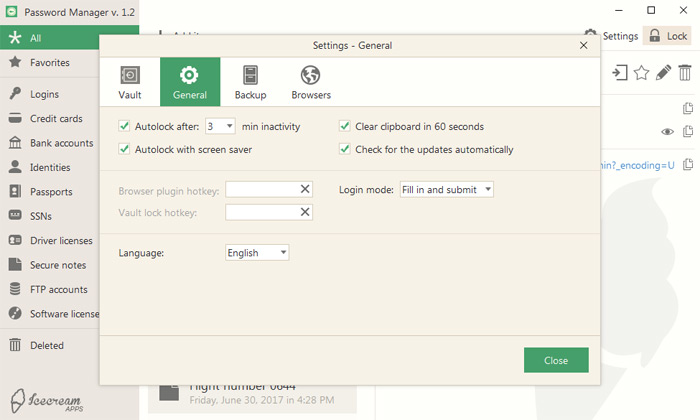
Task: Delete entry with trash can icon
Action: coord(684,72)
